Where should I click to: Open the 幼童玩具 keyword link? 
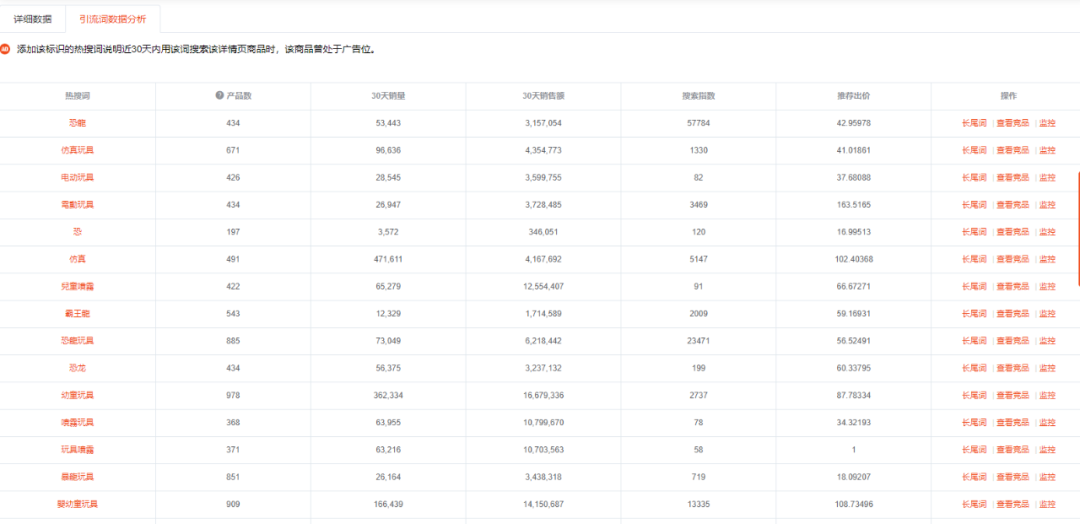point(77,395)
